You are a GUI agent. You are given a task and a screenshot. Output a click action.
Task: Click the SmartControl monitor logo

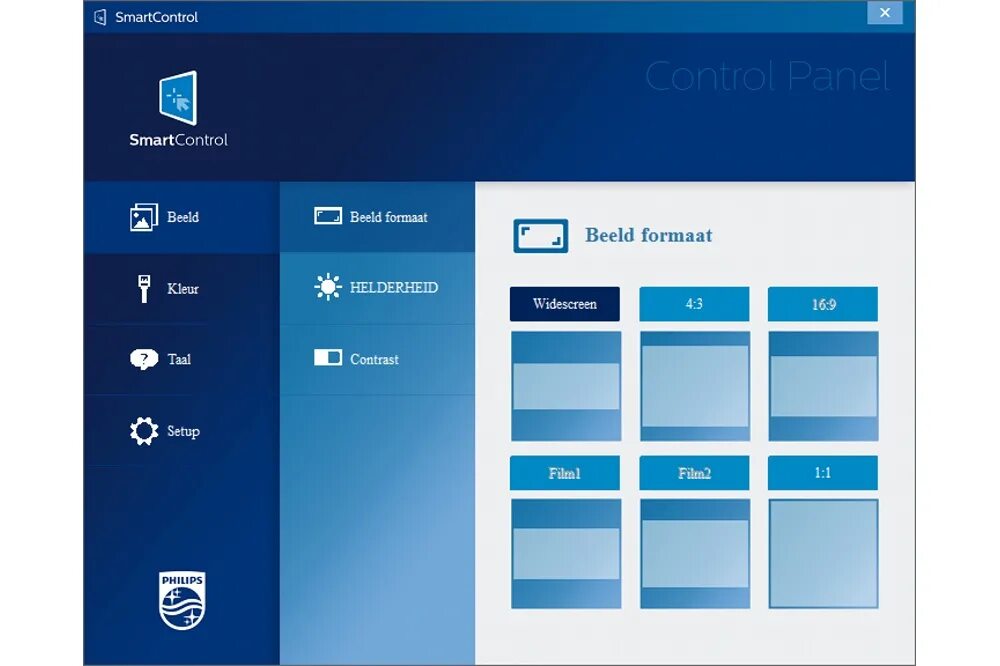(x=178, y=98)
